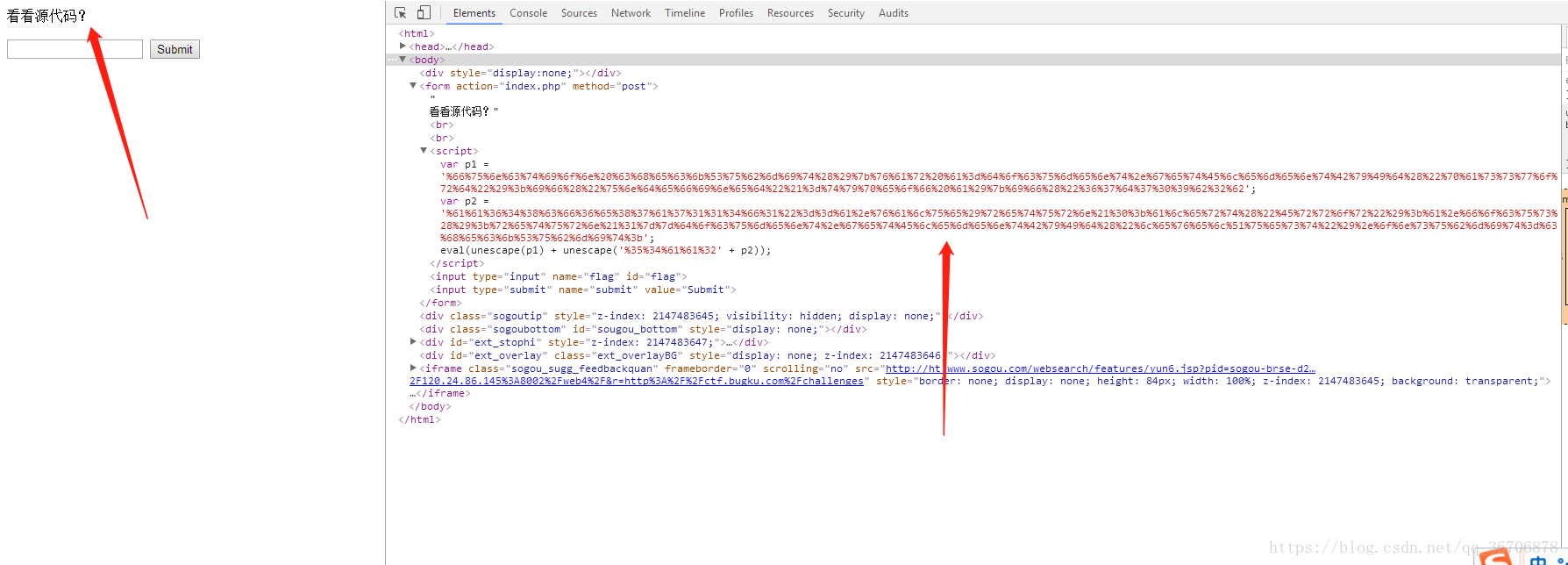Select the closing iframe tag row

click(440, 393)
